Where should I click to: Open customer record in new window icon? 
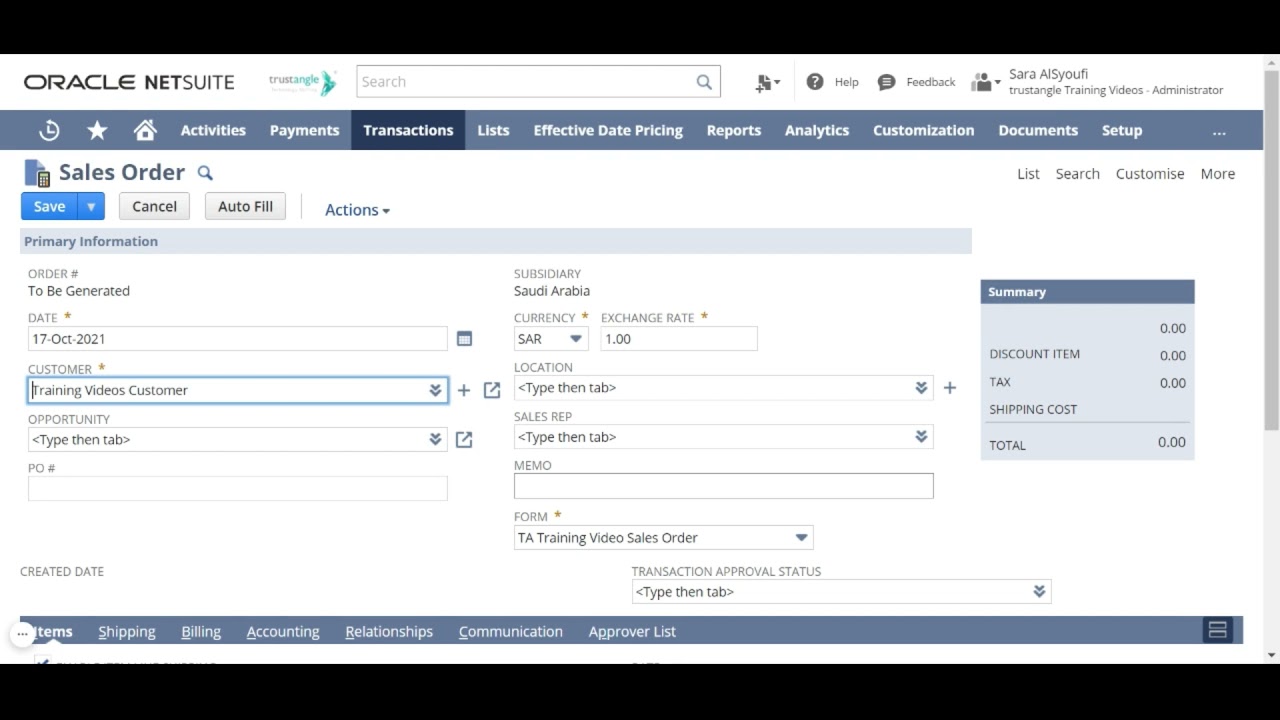491,390
